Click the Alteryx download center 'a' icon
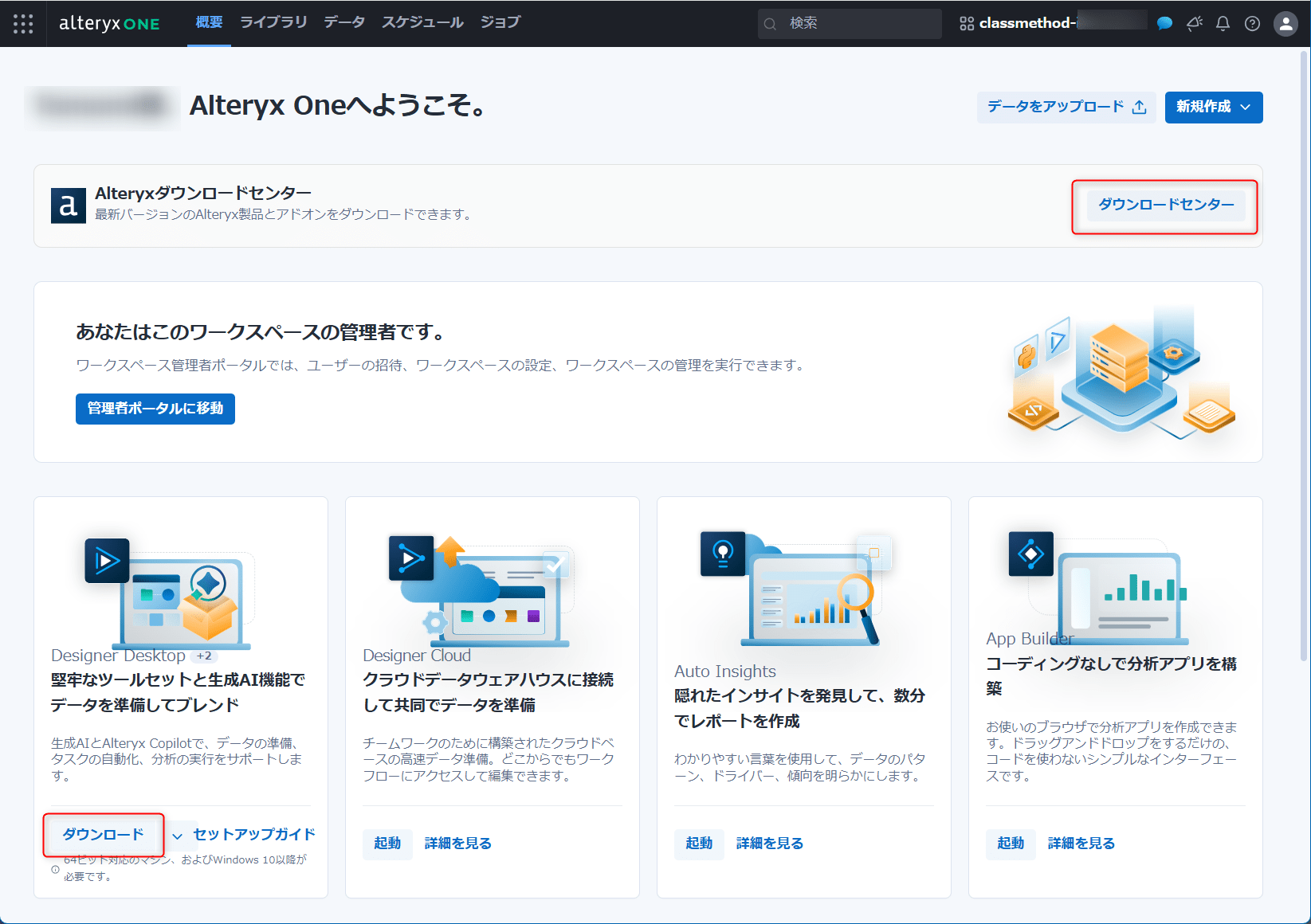This screenshot has width=1311, height=924. pyautogui.click(x=68, y=206)
